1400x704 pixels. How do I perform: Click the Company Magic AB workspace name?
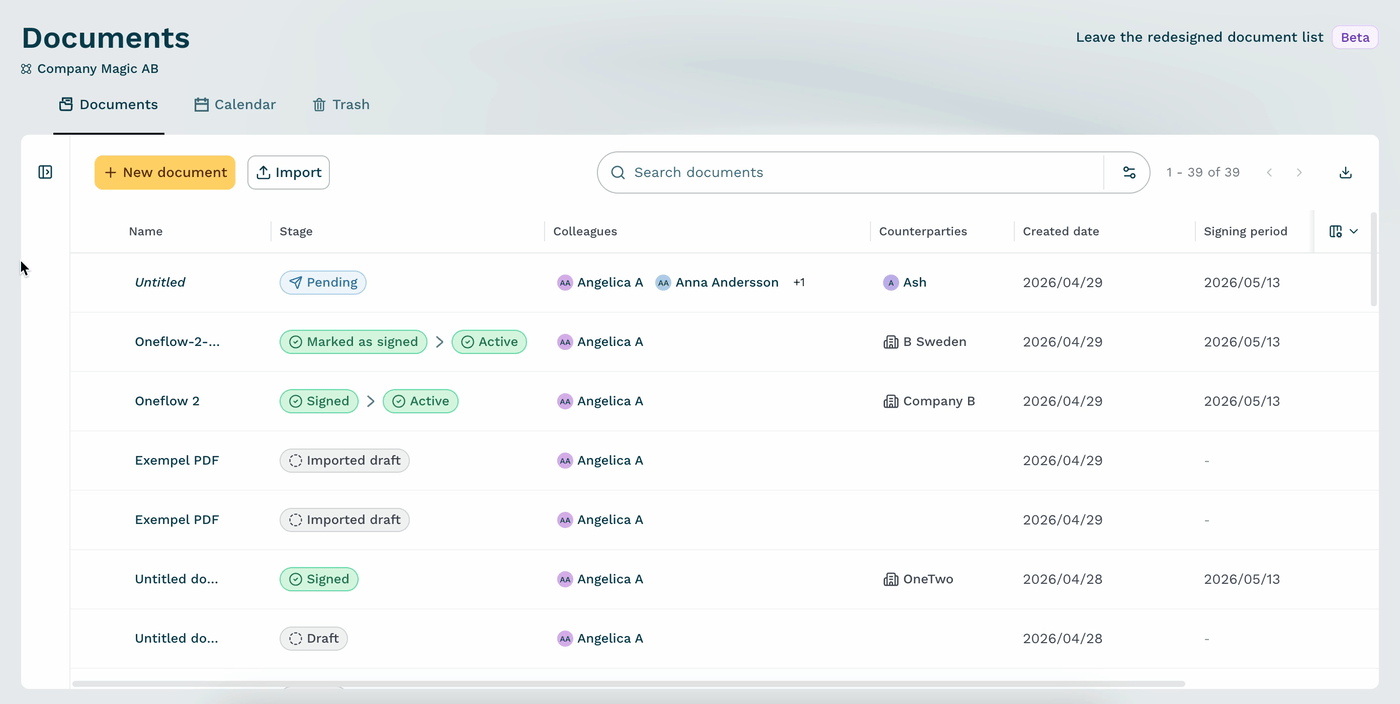(98, 69)
